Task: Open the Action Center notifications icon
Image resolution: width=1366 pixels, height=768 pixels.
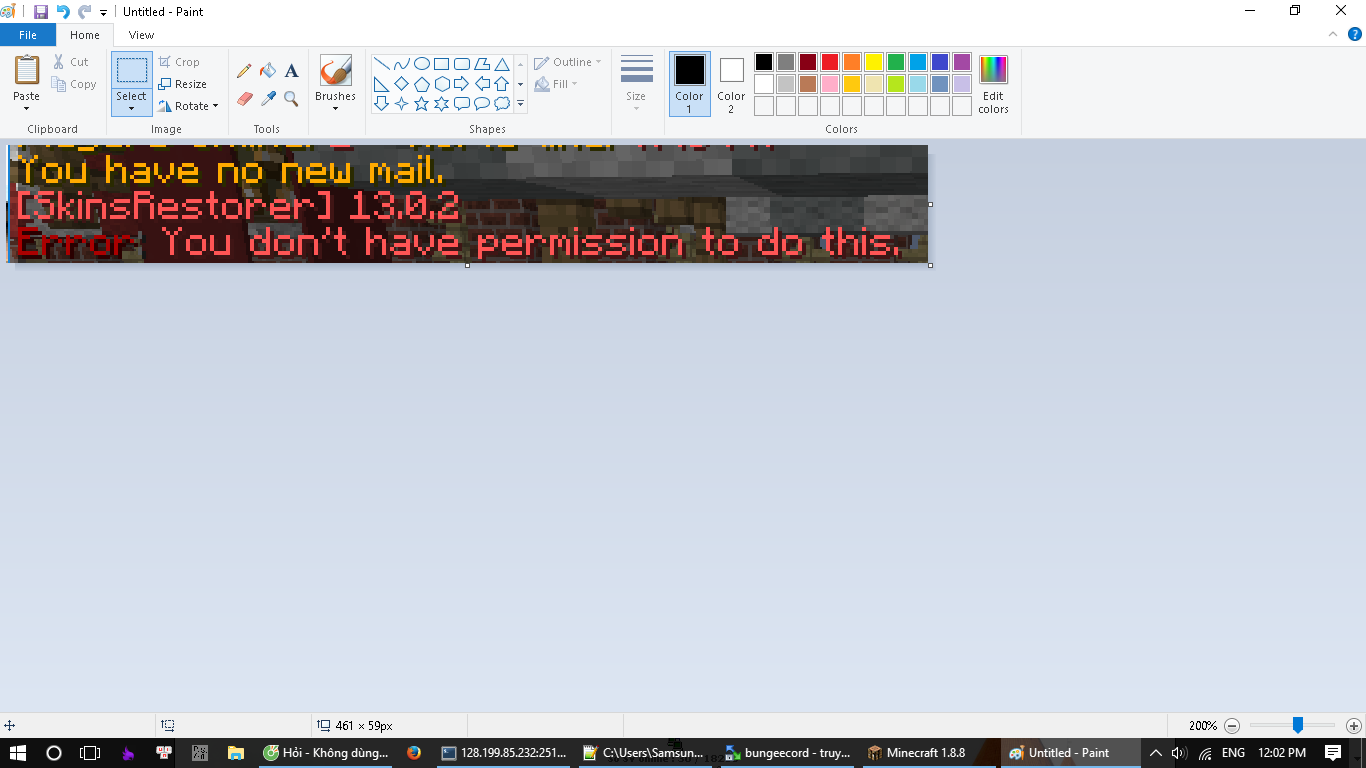Action: coord(1333,753)
